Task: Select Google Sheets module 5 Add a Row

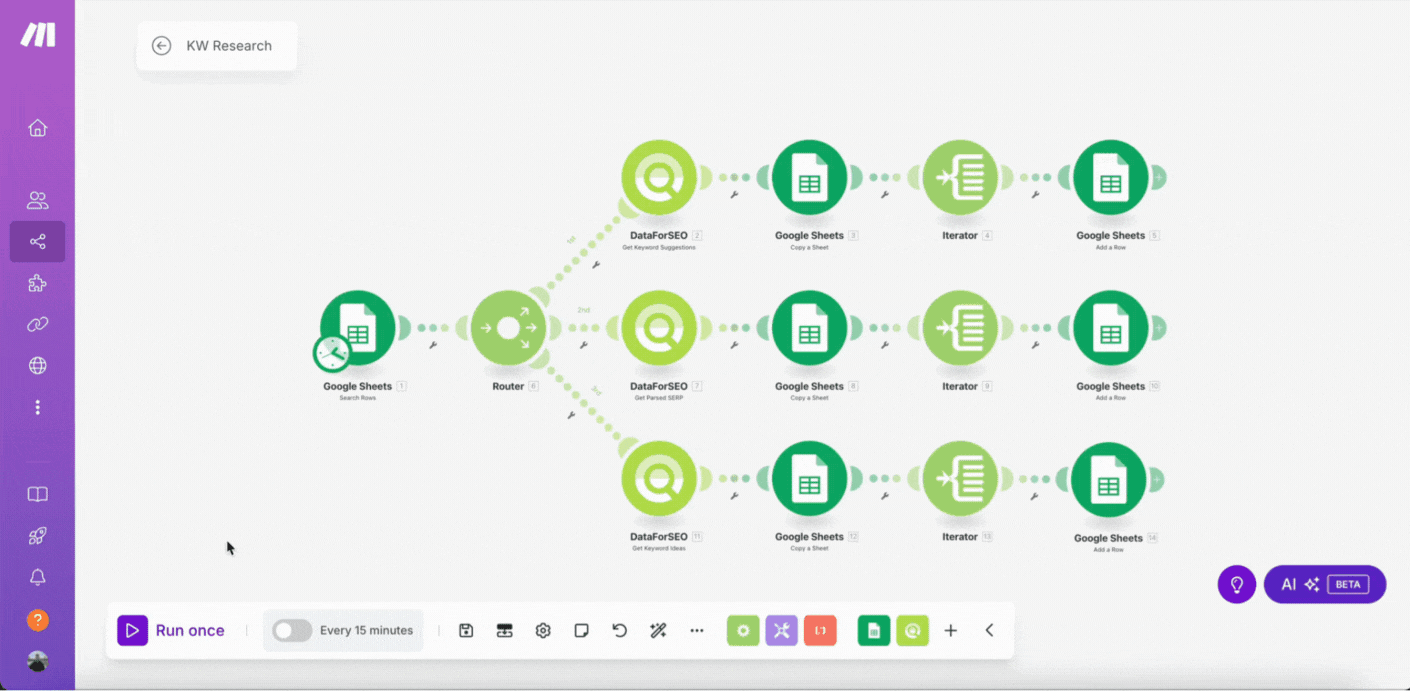Action: click(x=1110, y=178)
